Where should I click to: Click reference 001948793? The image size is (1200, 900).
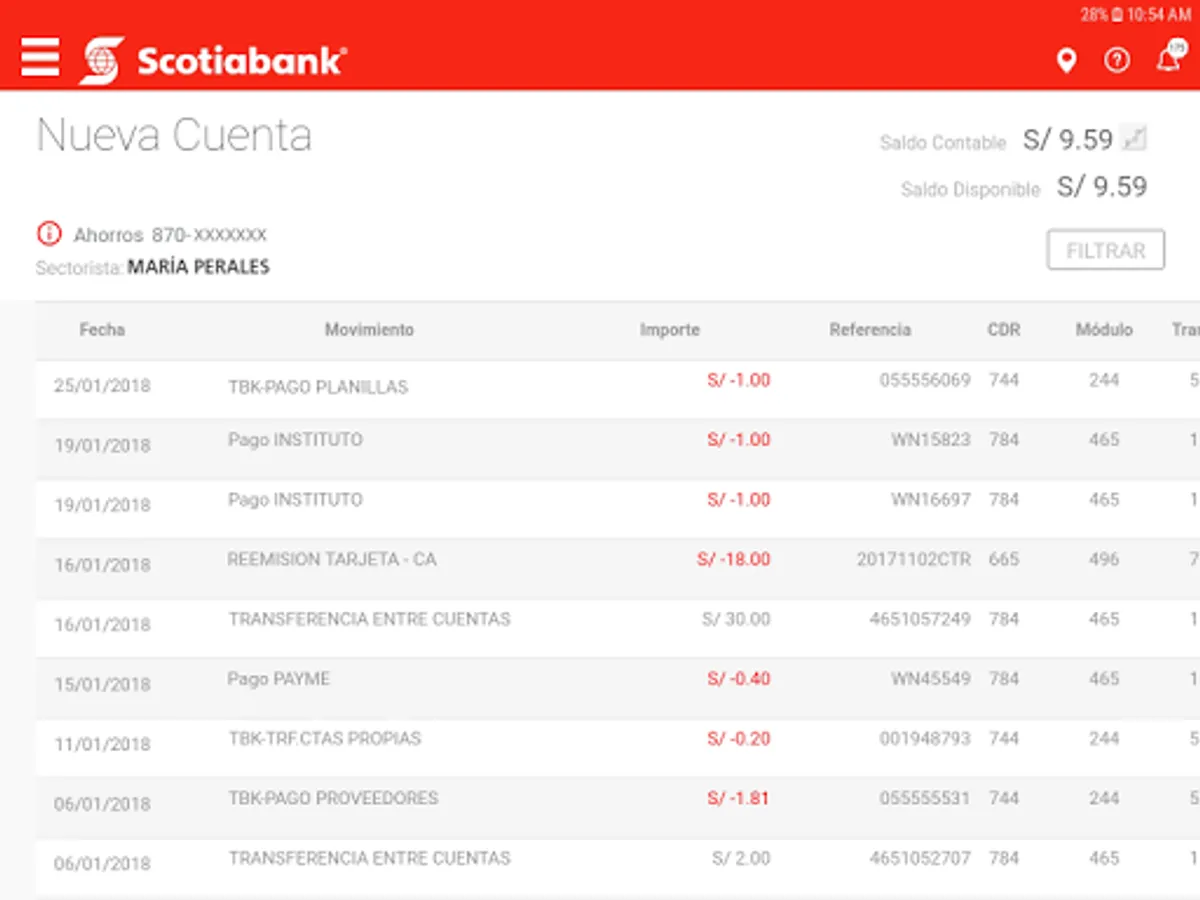(925, 739)
